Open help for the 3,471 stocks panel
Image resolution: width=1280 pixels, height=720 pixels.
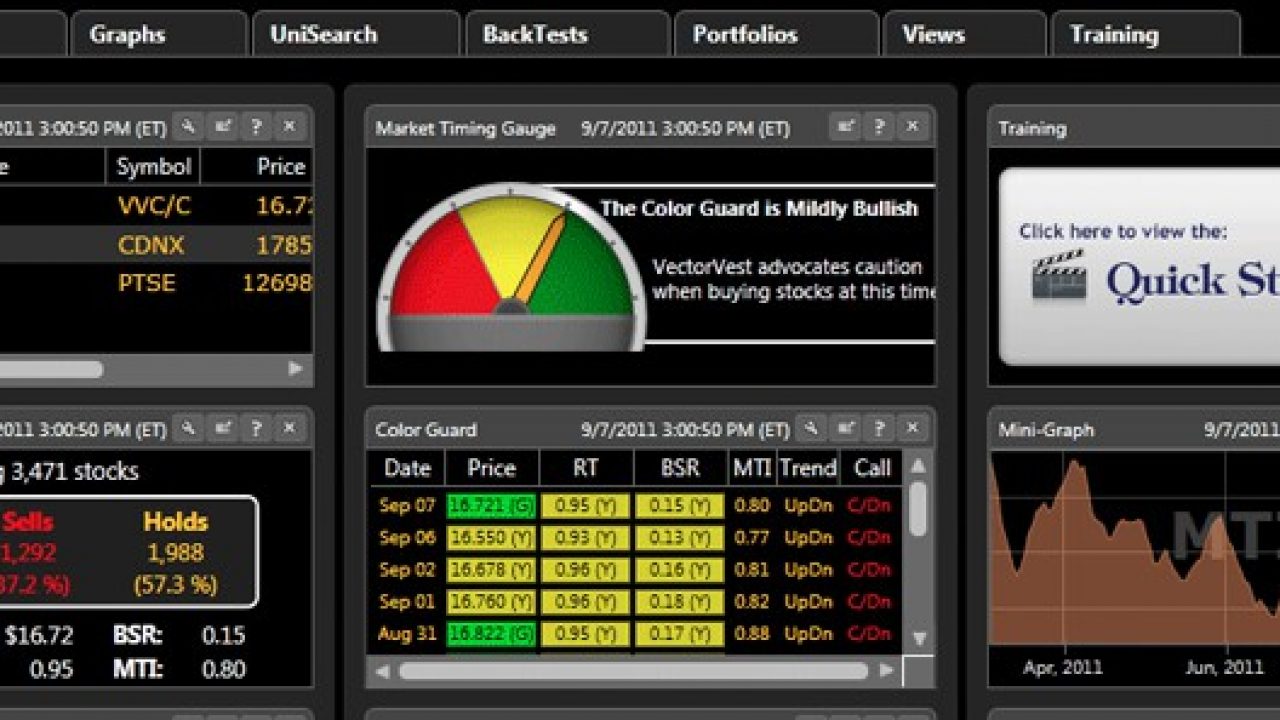coord(256,428)
